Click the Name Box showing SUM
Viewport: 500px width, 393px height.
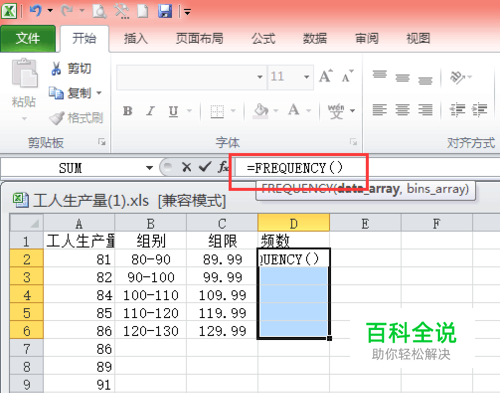(x=71, y=168)
